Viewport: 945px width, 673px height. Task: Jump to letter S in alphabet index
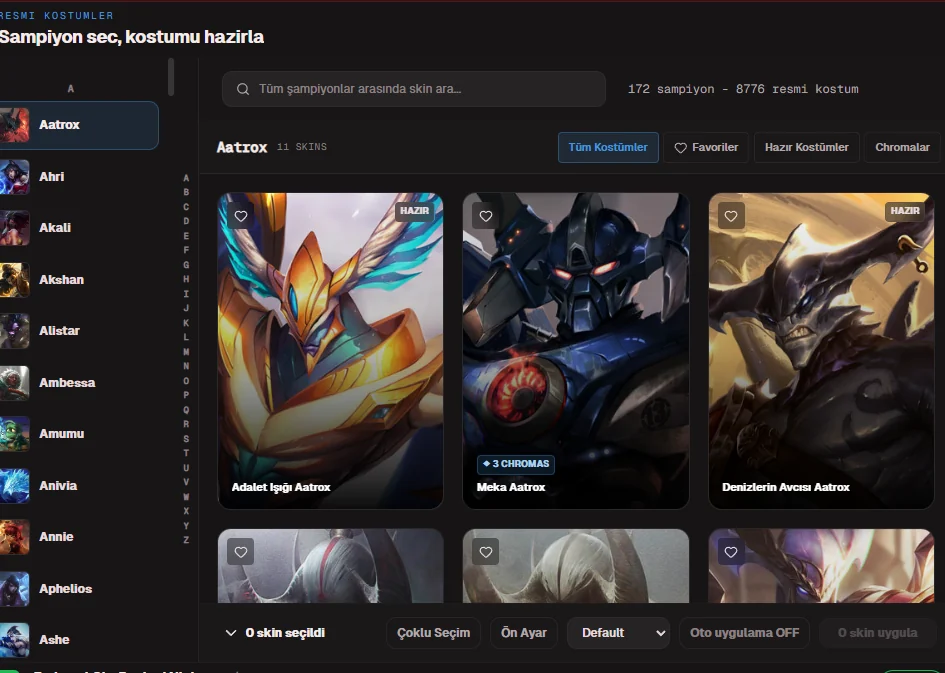pos(186,439)
